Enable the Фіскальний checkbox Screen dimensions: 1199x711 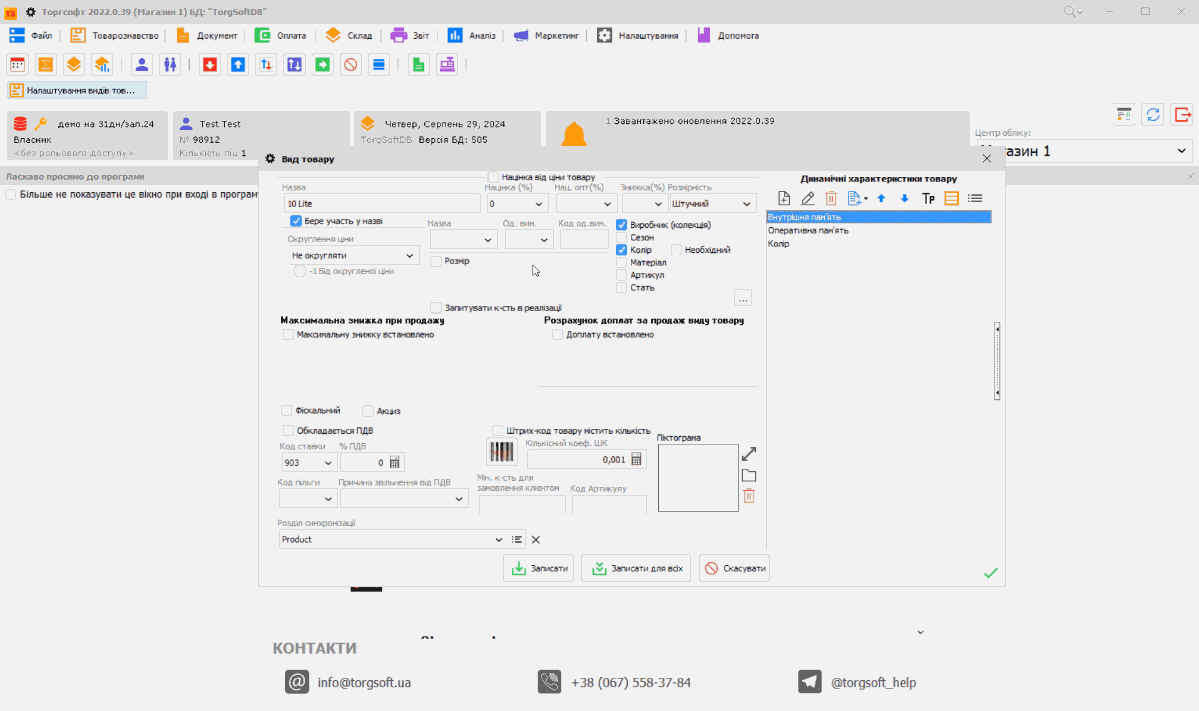click(x=287, y=410)
